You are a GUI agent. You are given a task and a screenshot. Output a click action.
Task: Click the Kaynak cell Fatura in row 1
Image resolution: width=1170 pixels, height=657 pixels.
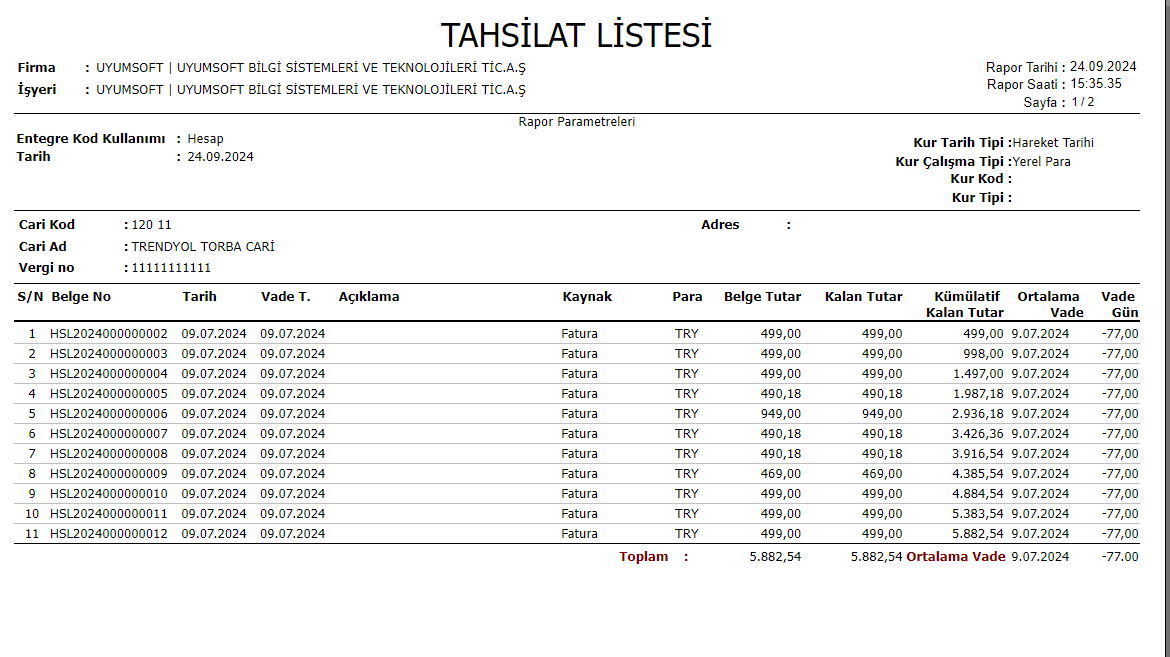pyautogui.click(x=579, y=334)
